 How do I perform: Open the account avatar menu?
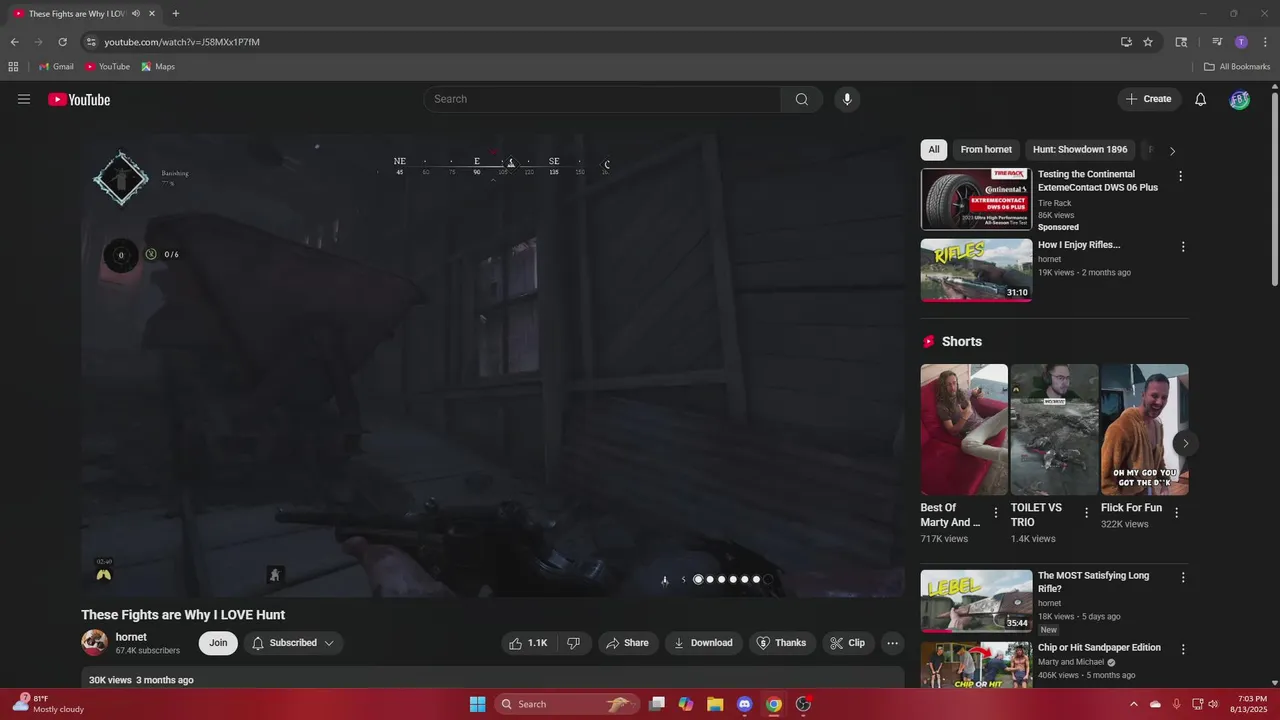[x=1240, y=99]
